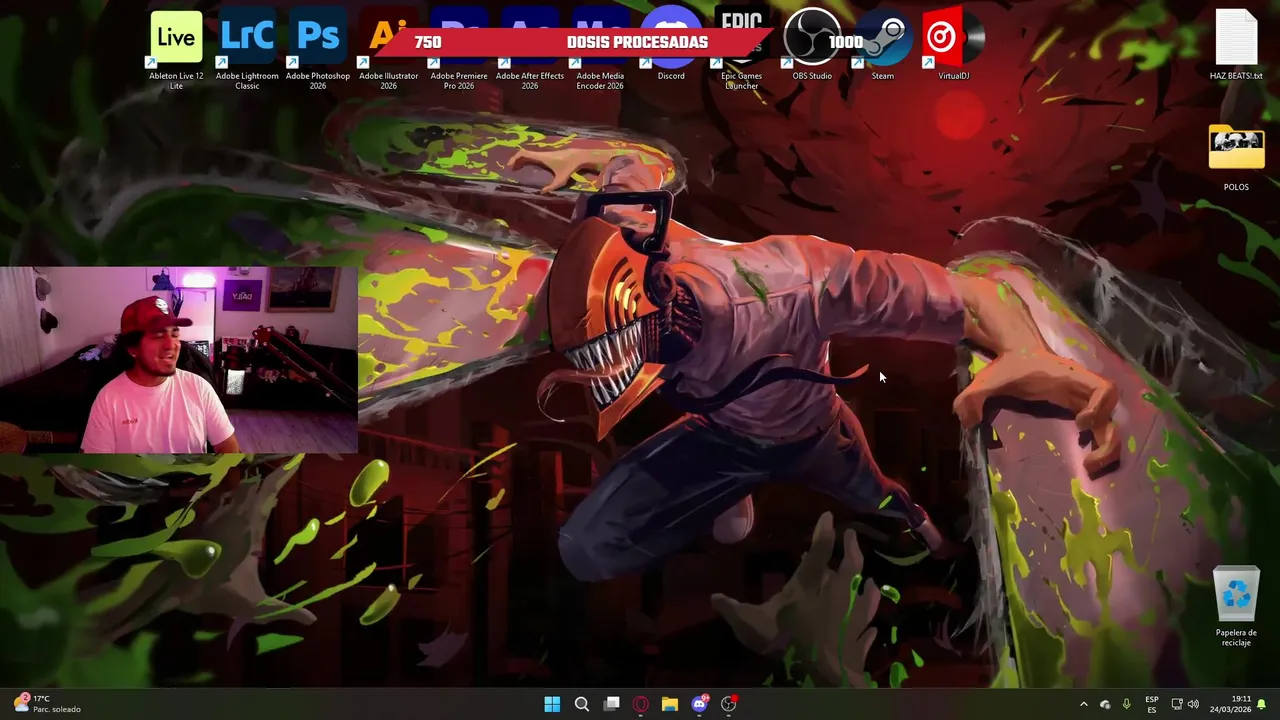Open File Explorer from the taskbar

[670, 704]
